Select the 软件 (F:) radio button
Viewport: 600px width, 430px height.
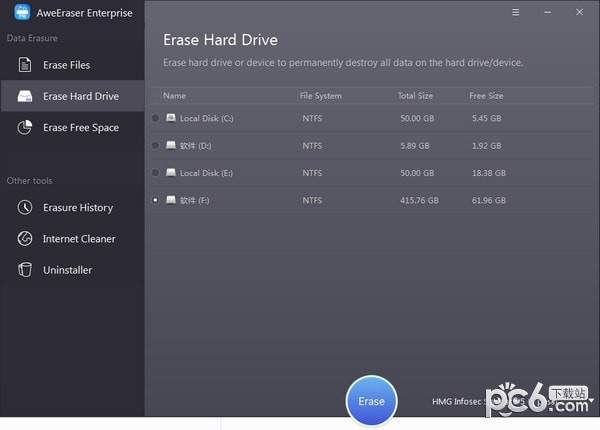coord(155,200)
